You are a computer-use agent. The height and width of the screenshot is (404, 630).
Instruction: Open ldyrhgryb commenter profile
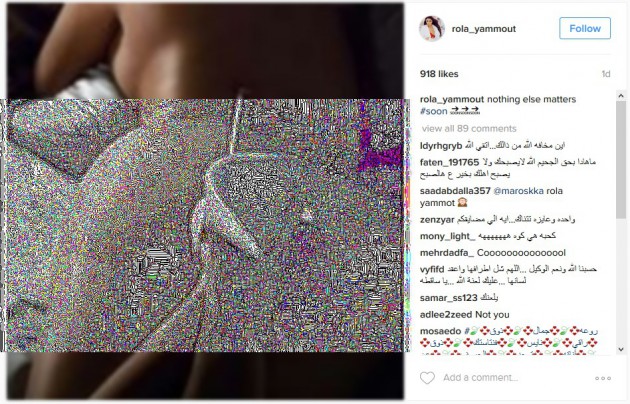point(441,146)
